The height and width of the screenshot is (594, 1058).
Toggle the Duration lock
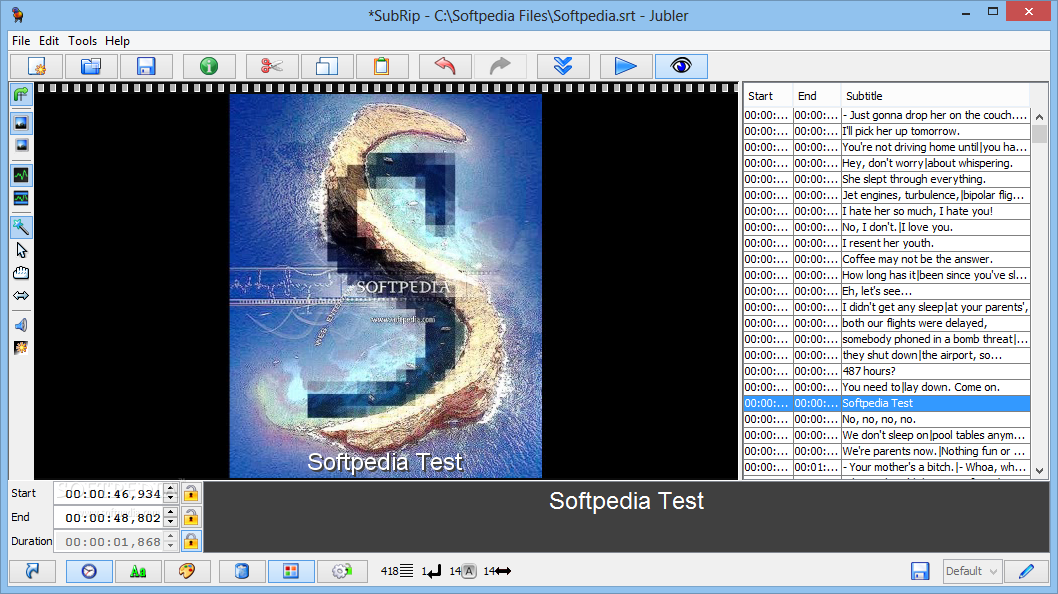tap(191, 541)
